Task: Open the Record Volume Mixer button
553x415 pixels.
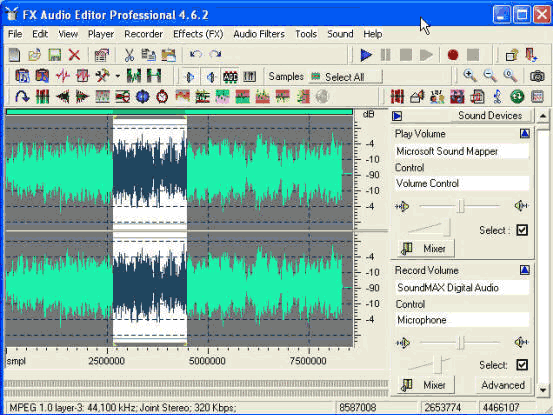Action: click(x=426, y=385)
